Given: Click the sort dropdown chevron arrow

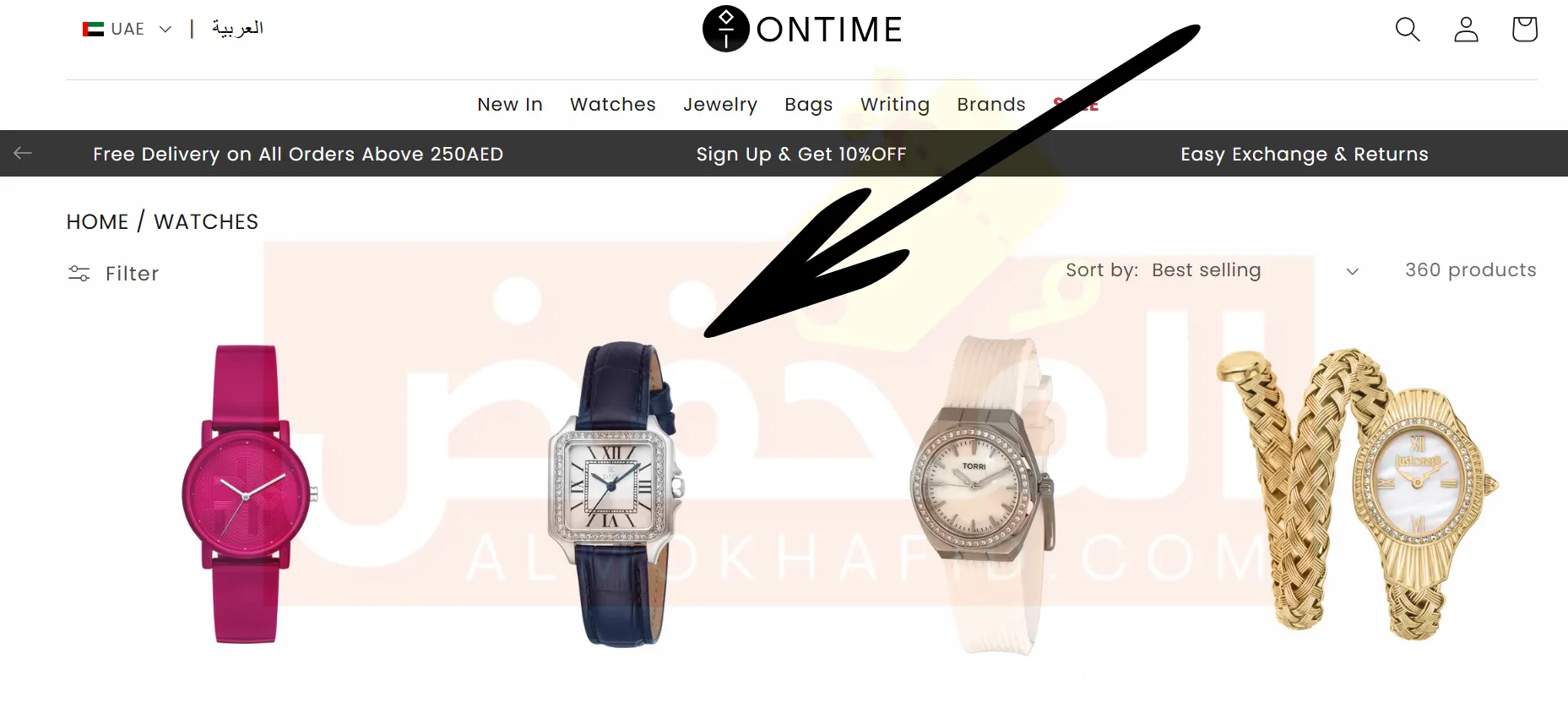Looking at the screenshot, I should tap(1352, 271).
